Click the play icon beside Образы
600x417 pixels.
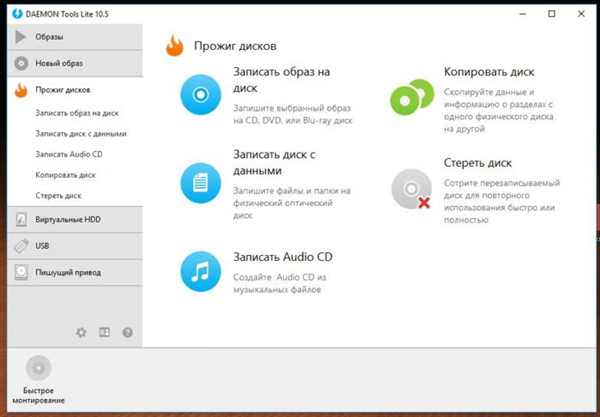coord(20,37)
